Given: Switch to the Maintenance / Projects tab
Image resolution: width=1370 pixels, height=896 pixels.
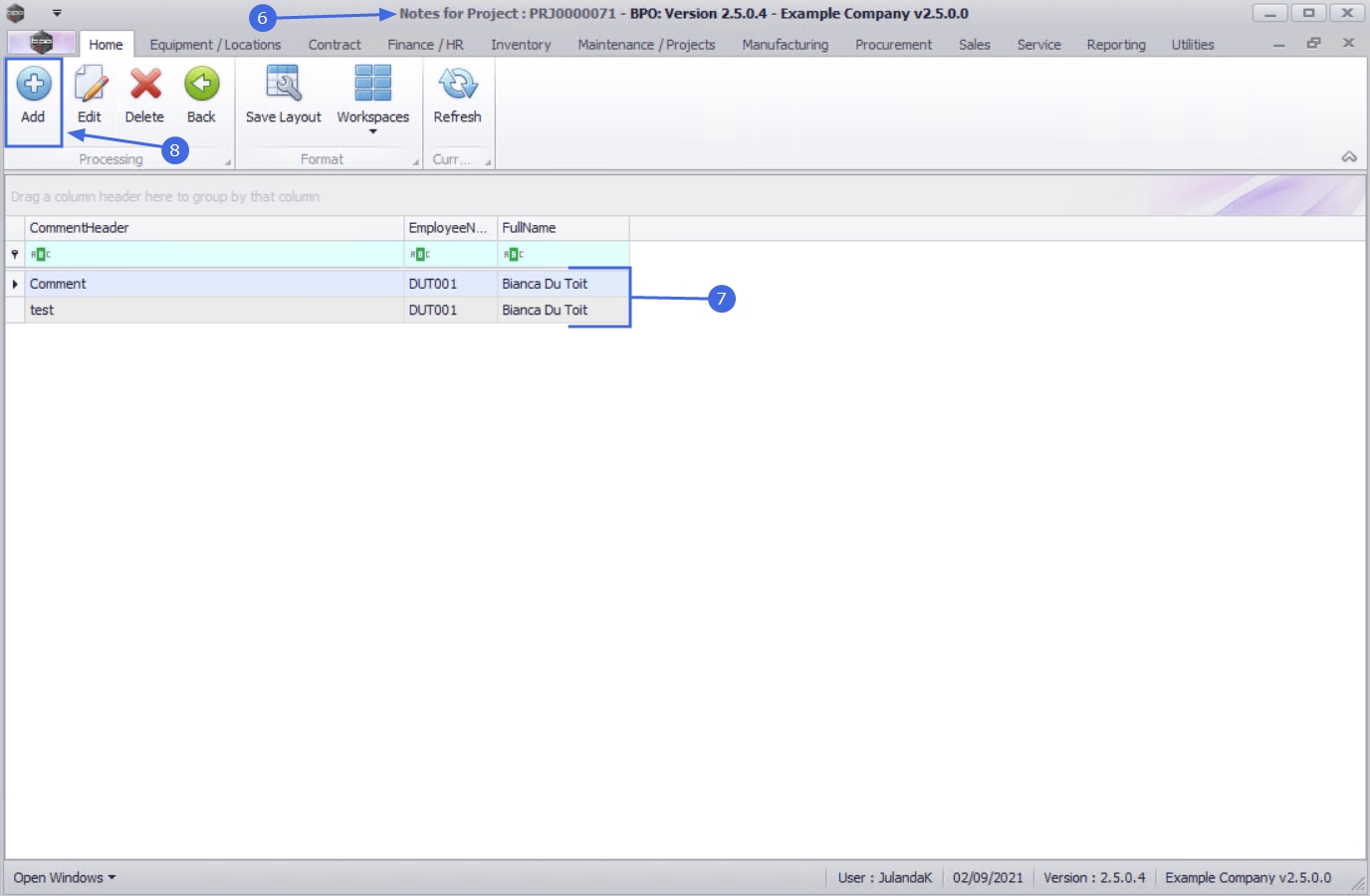Looking at the screenshot, I should click(646, 45).
